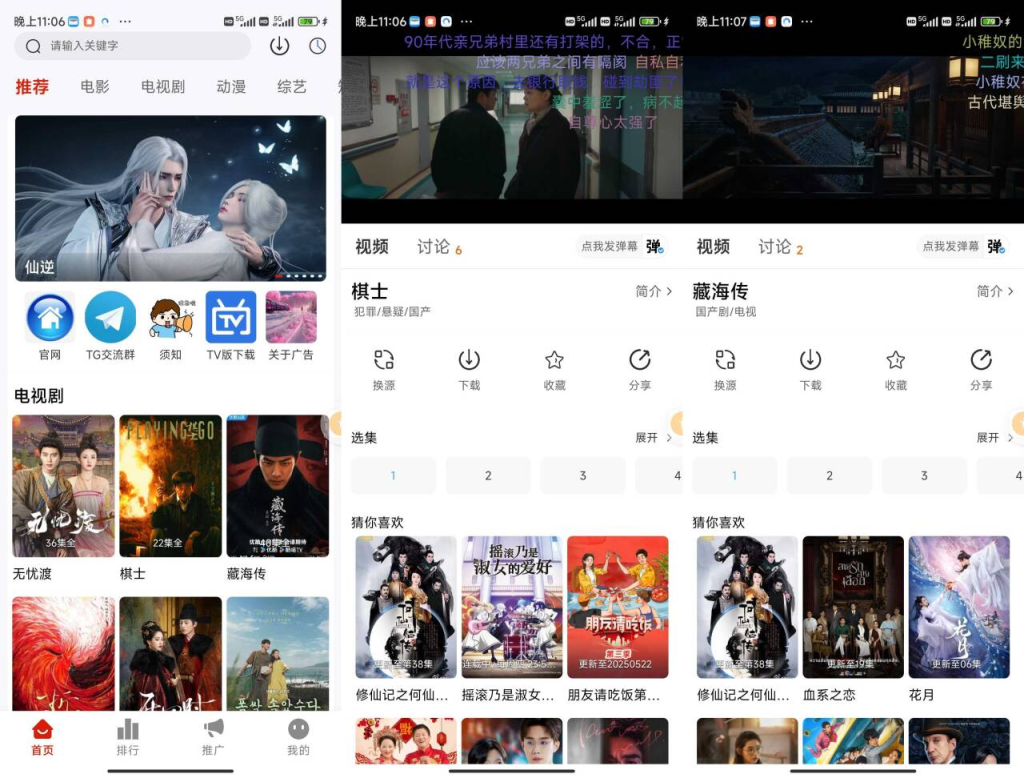Expand the 选集 list (展开) for 藏海传

pyautogui.click(x=995, y=438)
